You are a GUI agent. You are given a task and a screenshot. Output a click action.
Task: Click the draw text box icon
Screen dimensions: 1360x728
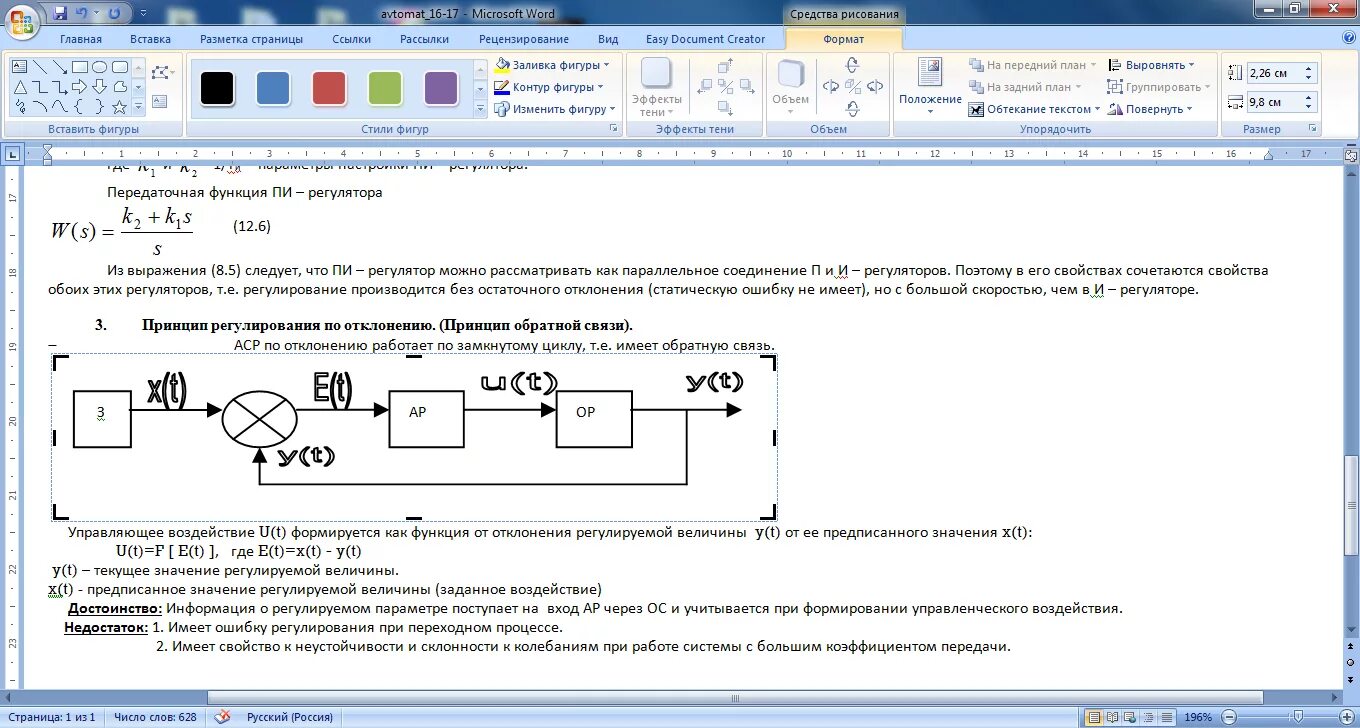pyautogui.click(x=160, y=102)
